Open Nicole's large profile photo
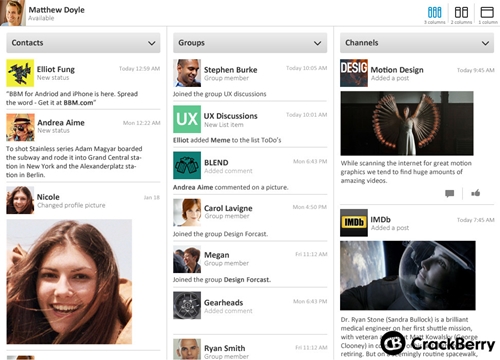 tap(69, 282)
